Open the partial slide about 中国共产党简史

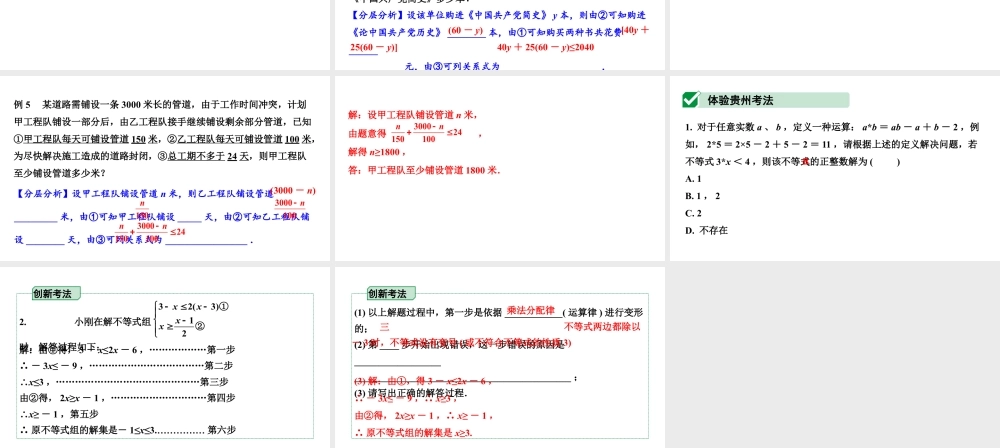point(500,35)
